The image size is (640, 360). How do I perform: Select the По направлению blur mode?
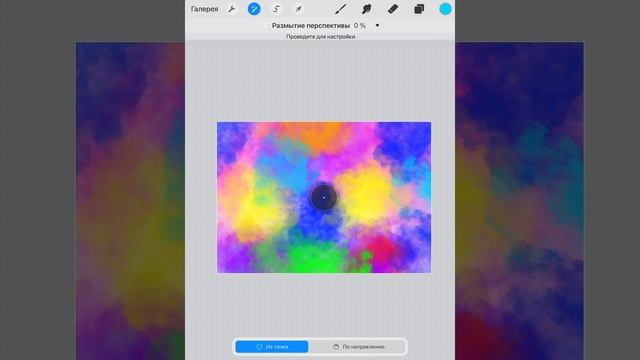click(359, 347)
